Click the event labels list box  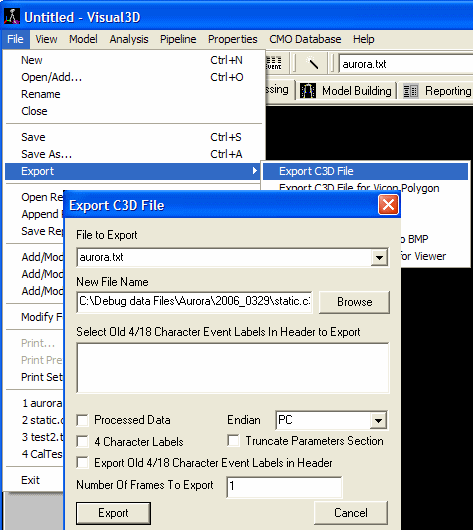pos(233,368)
